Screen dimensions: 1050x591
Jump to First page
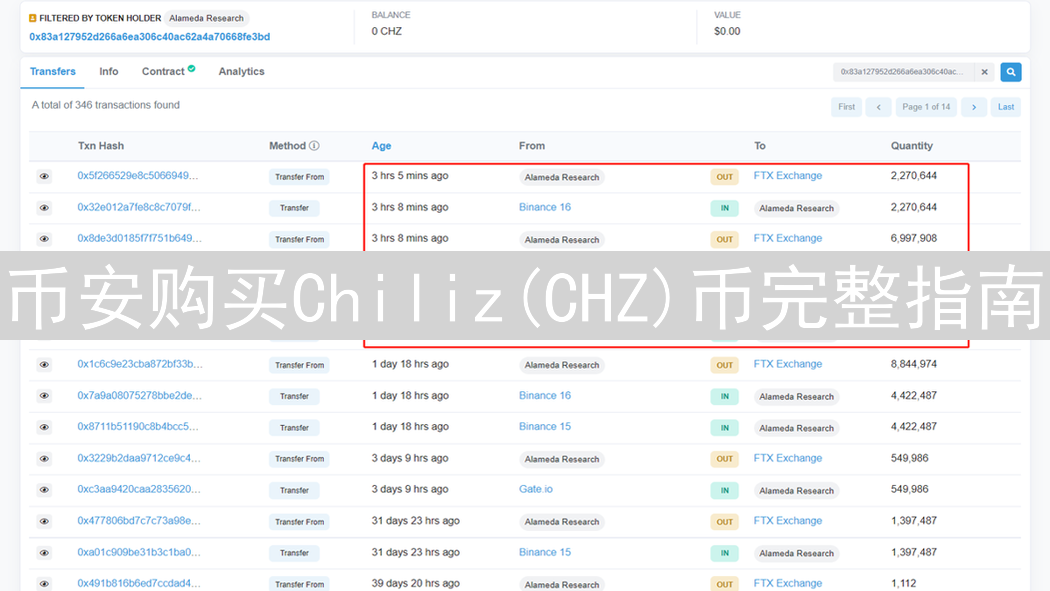(x=846, y=107)
